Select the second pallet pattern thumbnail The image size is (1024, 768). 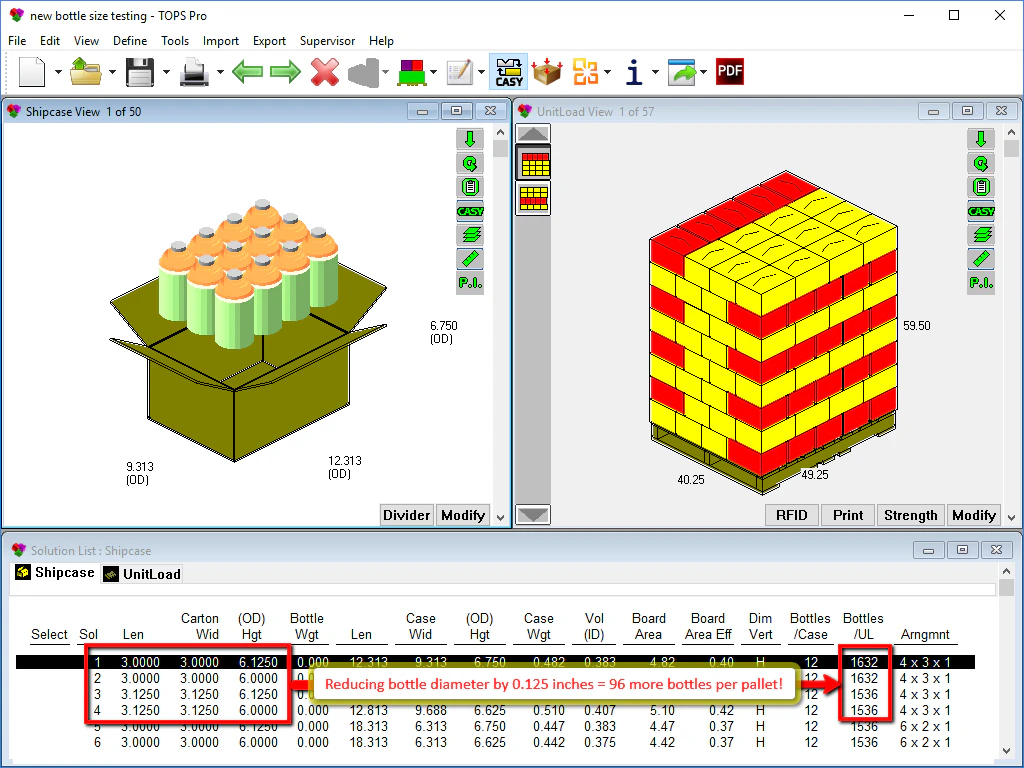pos(533,197)
